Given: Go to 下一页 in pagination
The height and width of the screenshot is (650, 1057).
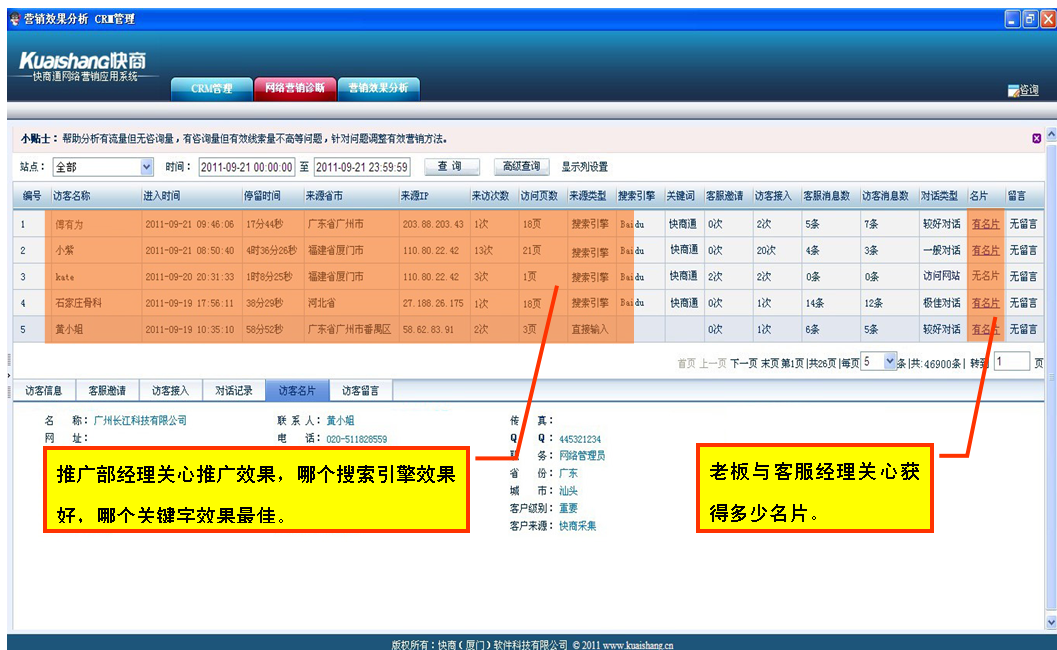Looking at the screenshot, I should (743, 363).
